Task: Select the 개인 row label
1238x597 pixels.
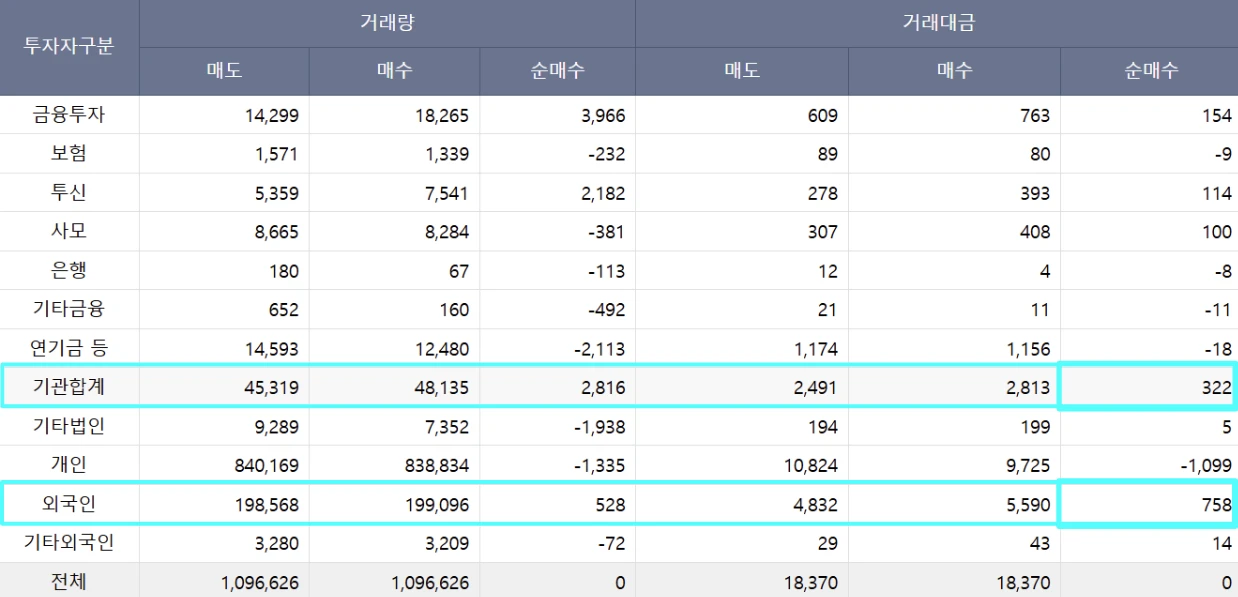Action: tap(69, 466)
